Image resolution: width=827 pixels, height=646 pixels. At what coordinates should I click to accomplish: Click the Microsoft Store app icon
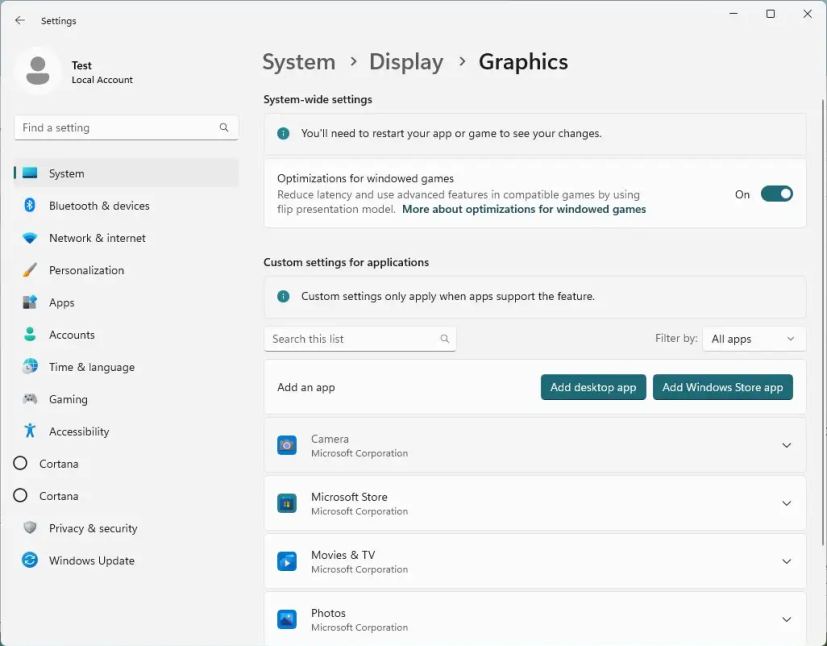[x=287, y=503]
